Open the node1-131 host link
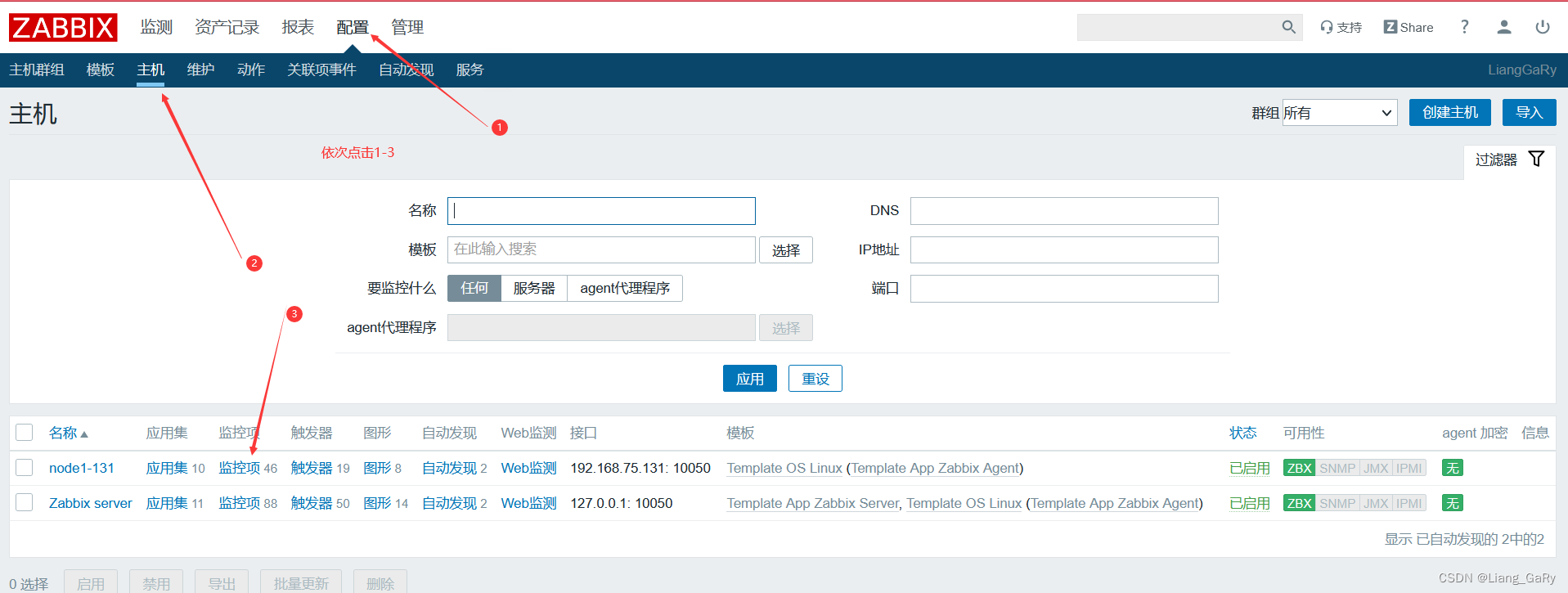The width and height of the screenshot is (1568, 593). point(82,468)
